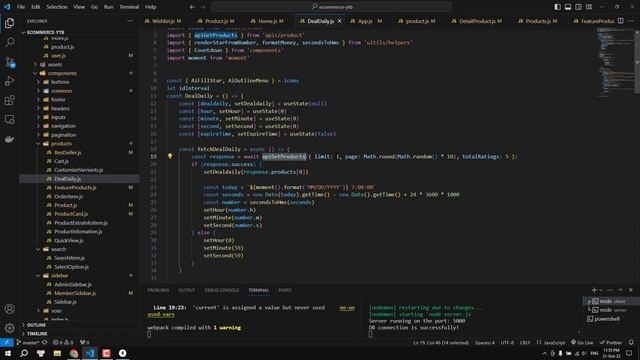Image resolution: width=640 pixels, height=360 pixels.
Task: Toggle Panel layout icon in title bar
Action: [568, 7]
